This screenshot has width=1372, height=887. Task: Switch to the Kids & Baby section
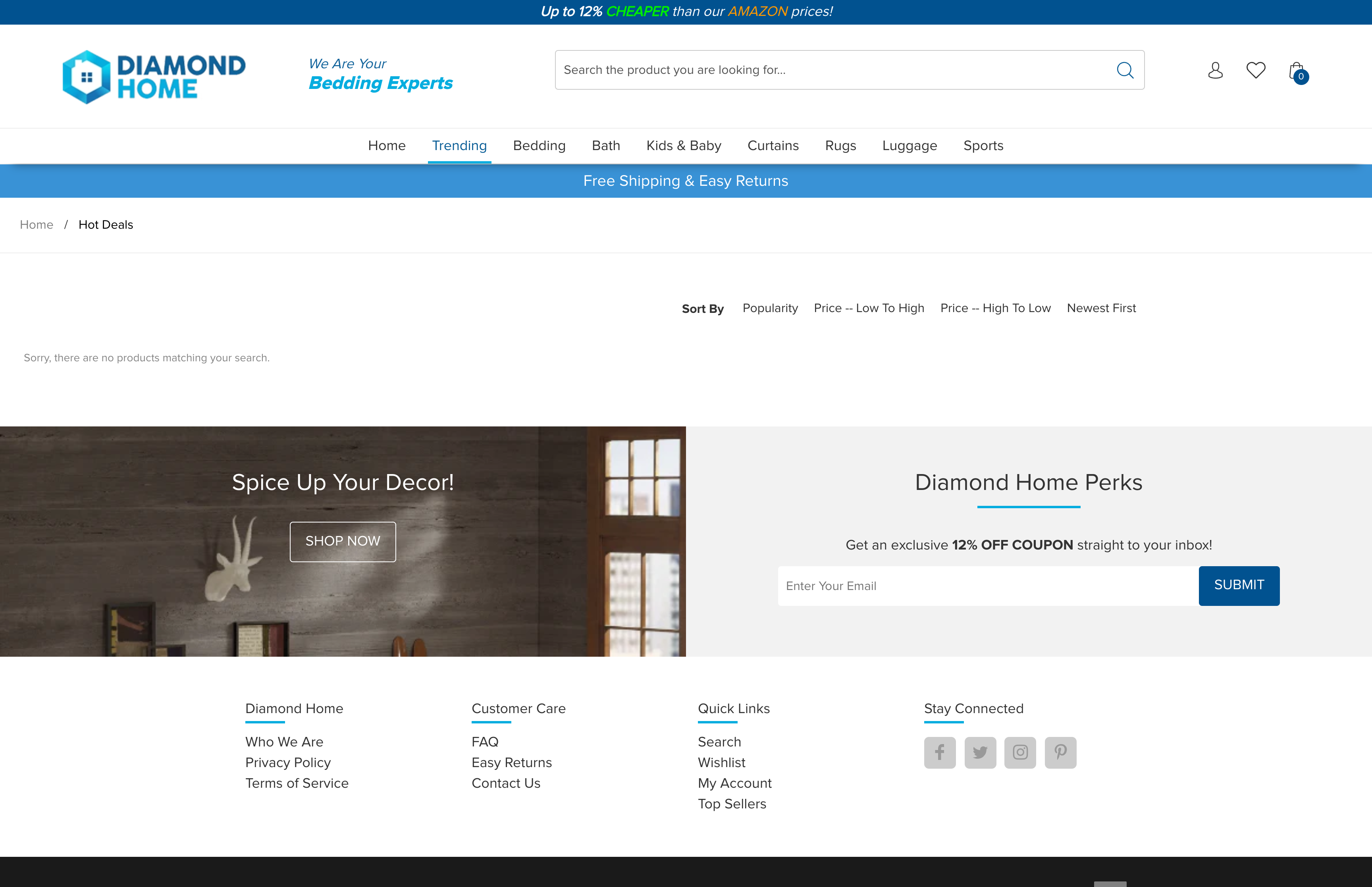point(683,146)
